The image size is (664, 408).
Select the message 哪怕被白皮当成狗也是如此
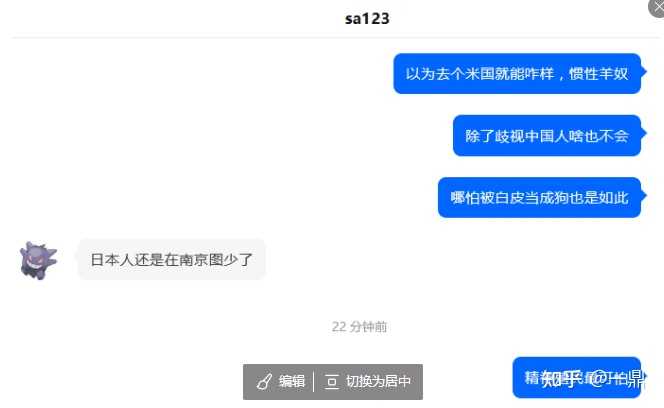(x=539, y=197)
